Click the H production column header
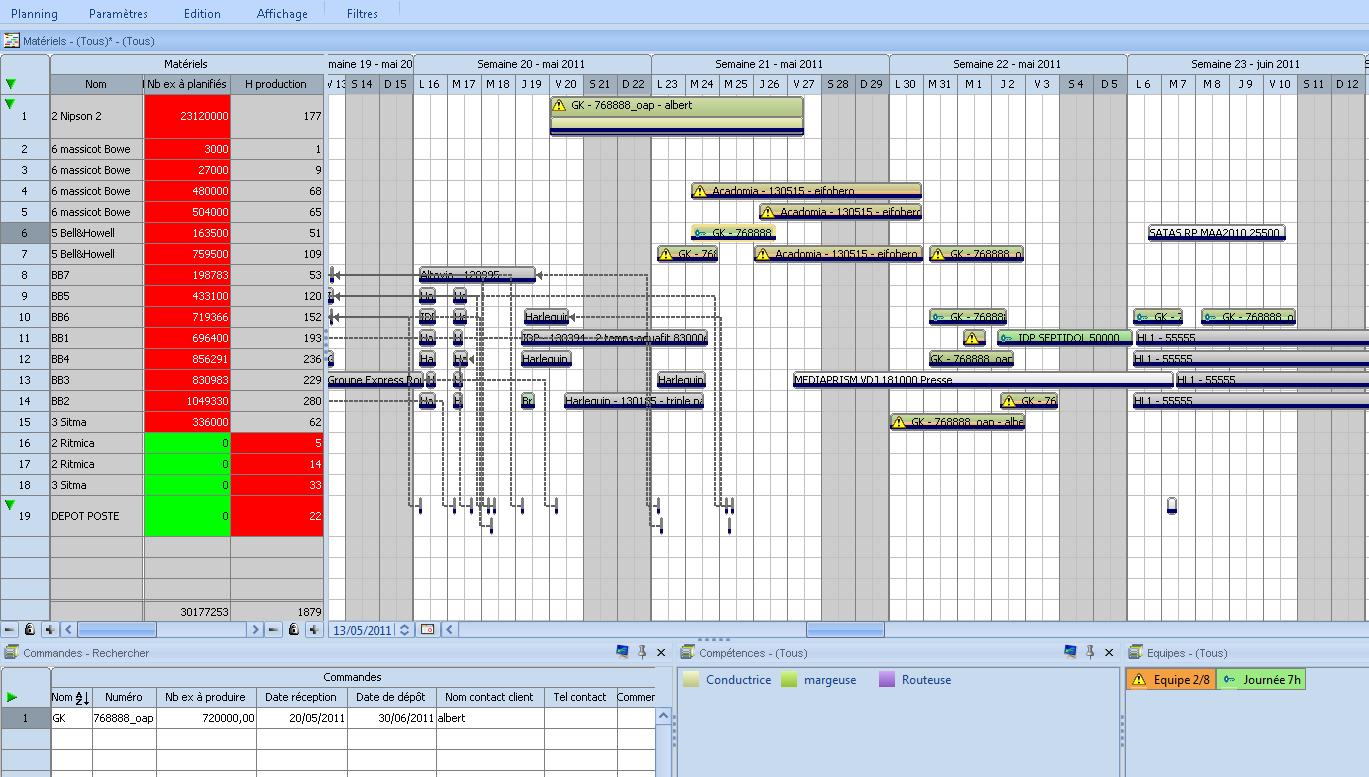The width and height of the screenshot is (1369, 777). [x=276, y=84]
